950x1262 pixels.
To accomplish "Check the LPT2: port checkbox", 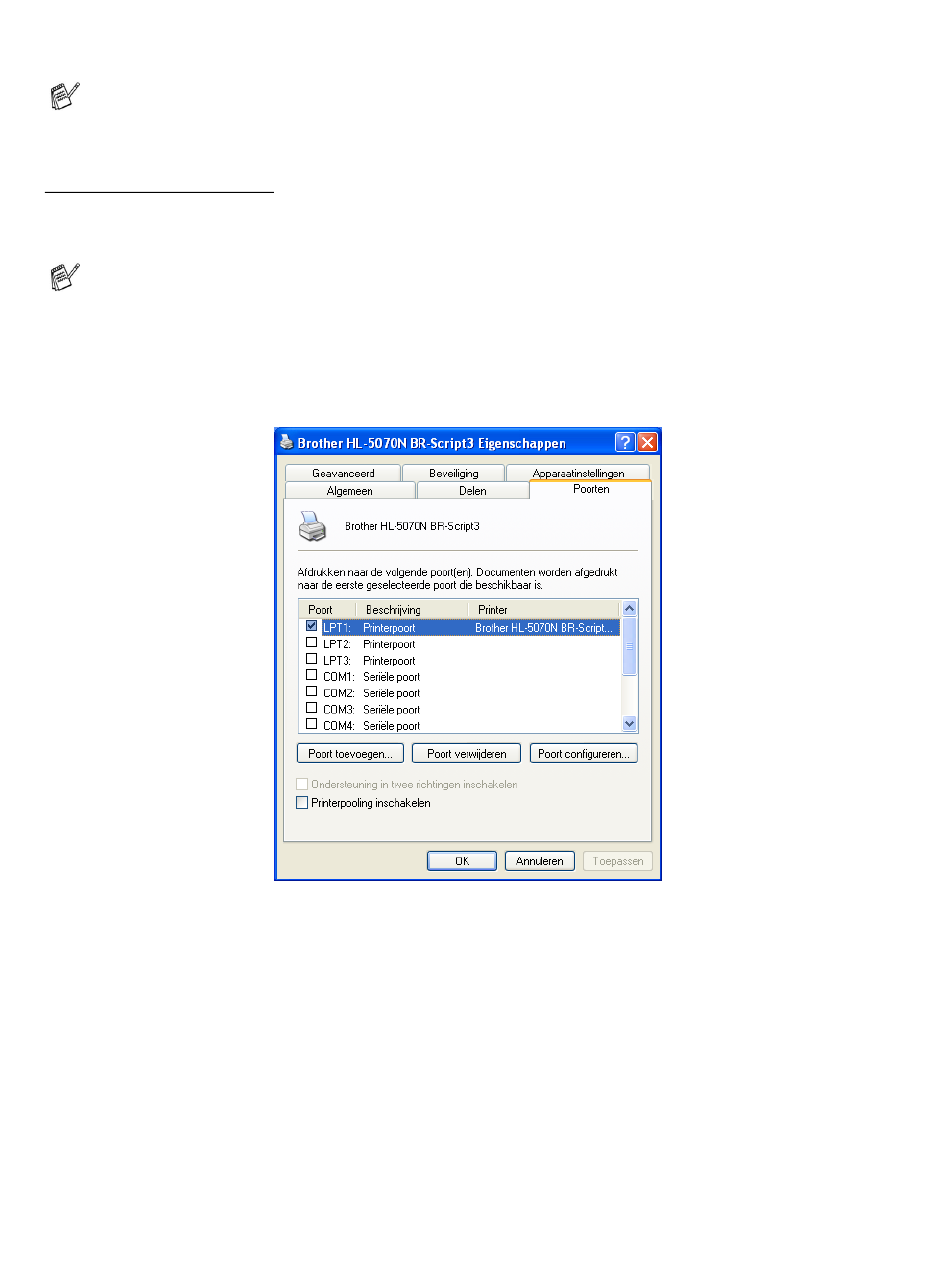I will coord(311,643).
